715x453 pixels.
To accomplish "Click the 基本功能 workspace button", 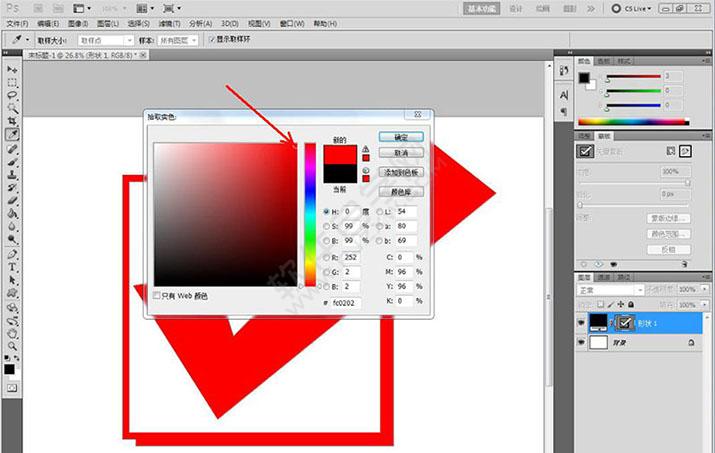I will pos(482,8).
